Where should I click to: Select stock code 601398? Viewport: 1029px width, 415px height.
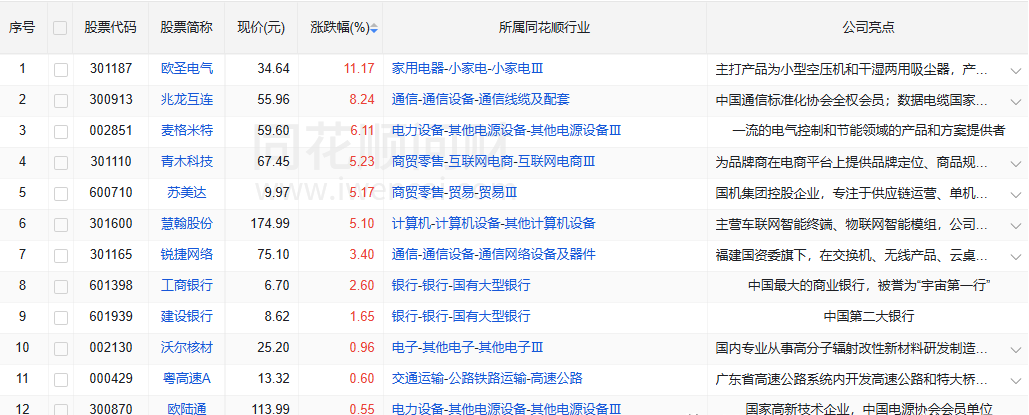click(x=111, y=285)
